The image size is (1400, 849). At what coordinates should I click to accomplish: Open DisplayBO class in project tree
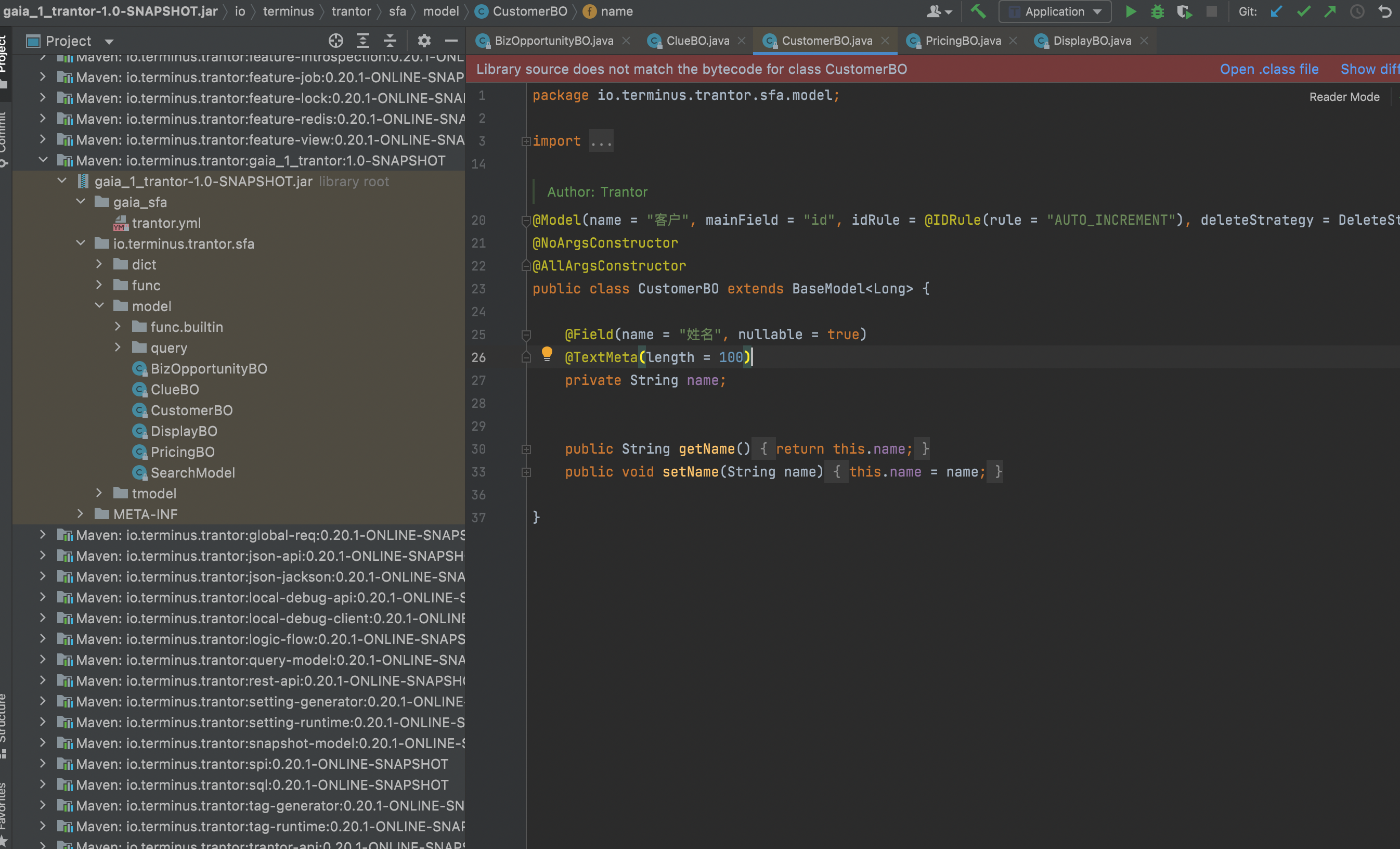(184, 431)
